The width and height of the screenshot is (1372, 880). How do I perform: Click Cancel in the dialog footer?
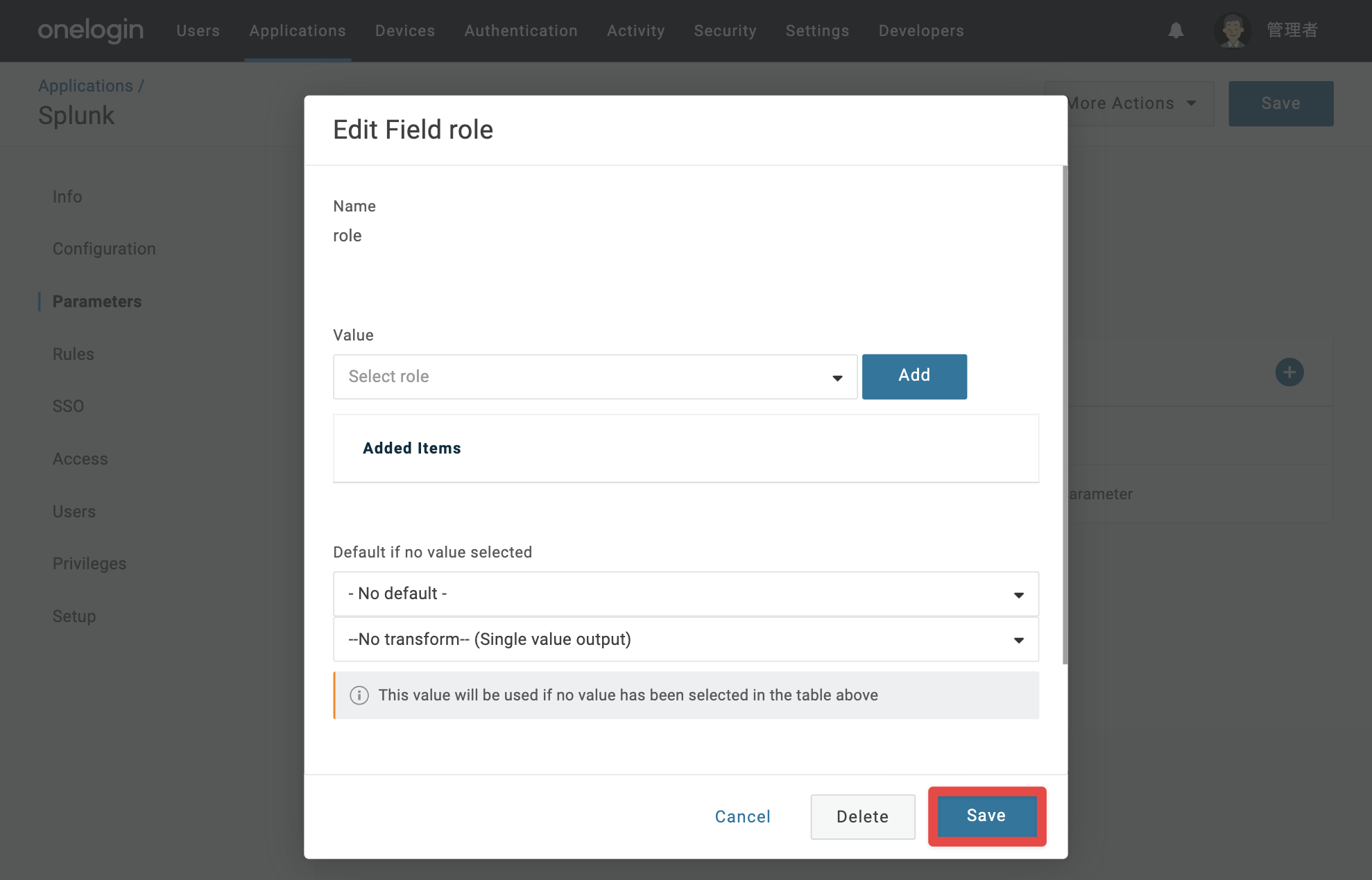click(x=742, y=817)
